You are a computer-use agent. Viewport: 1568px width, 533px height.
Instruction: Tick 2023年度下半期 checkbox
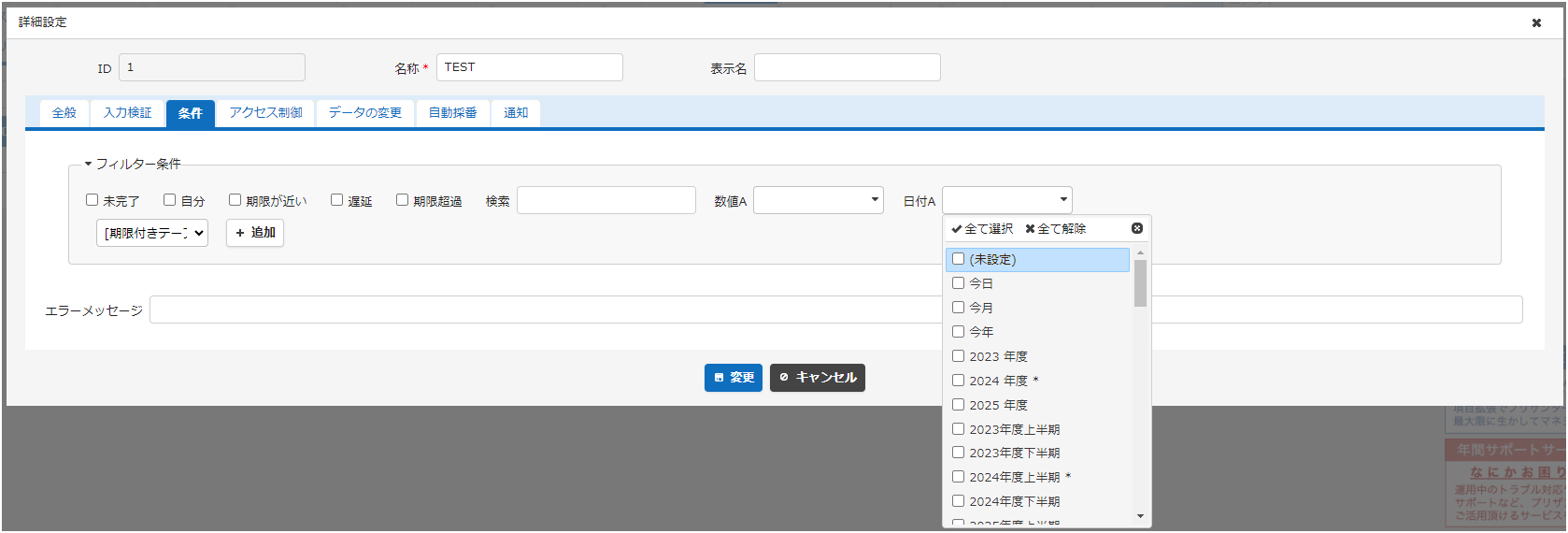[959, 453]
